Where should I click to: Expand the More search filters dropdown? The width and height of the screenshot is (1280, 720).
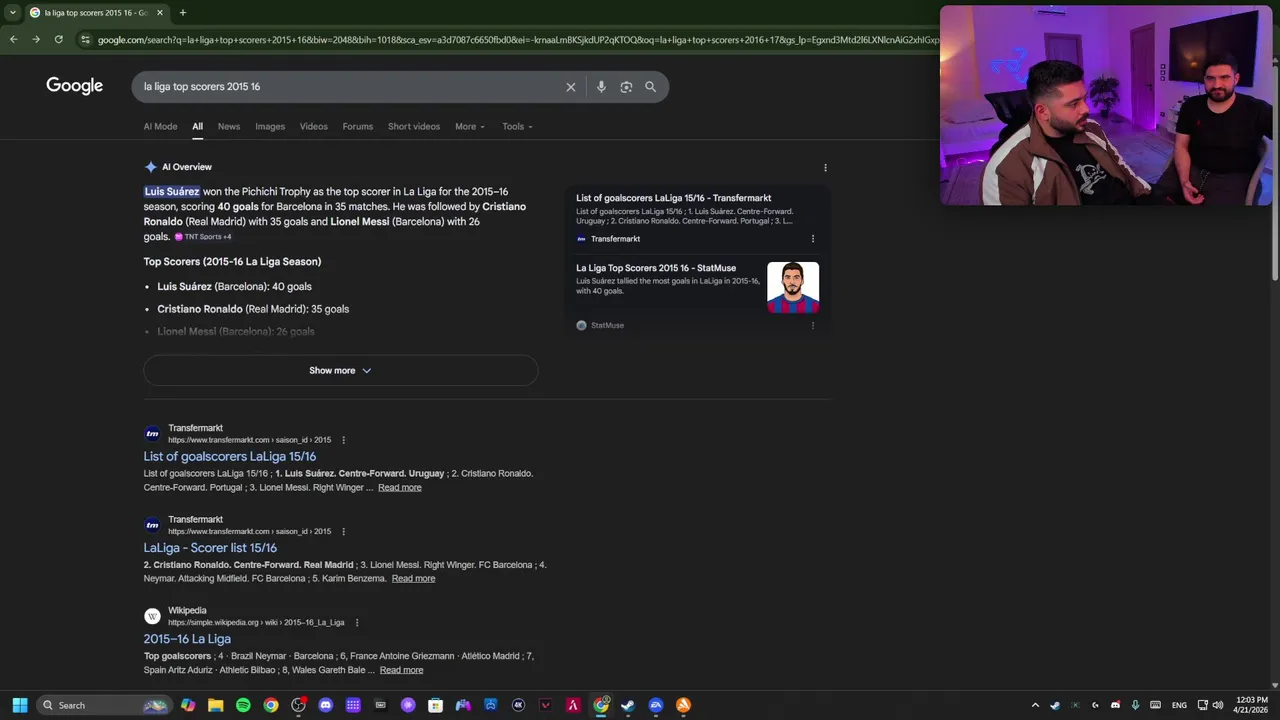tap(469, 127)
